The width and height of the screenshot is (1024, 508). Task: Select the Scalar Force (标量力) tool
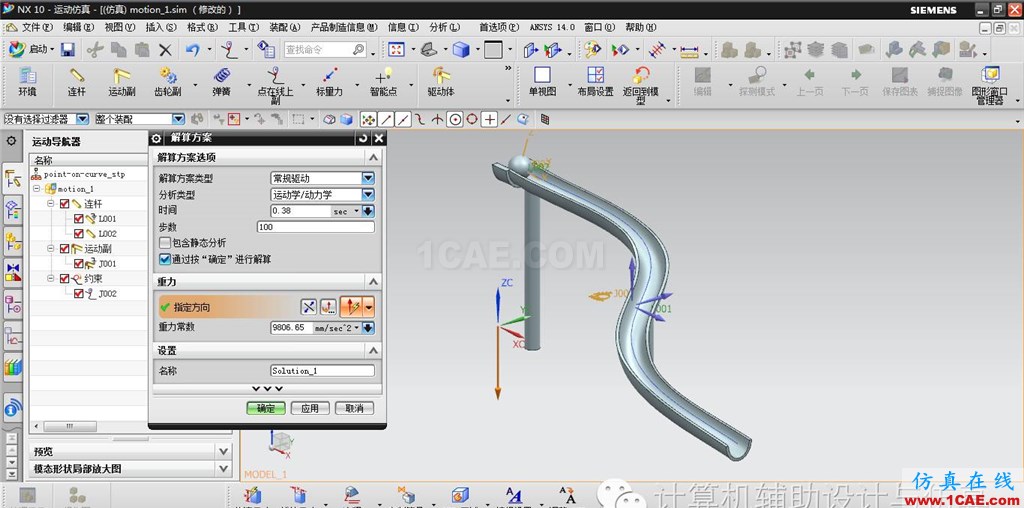click(329, 82)
